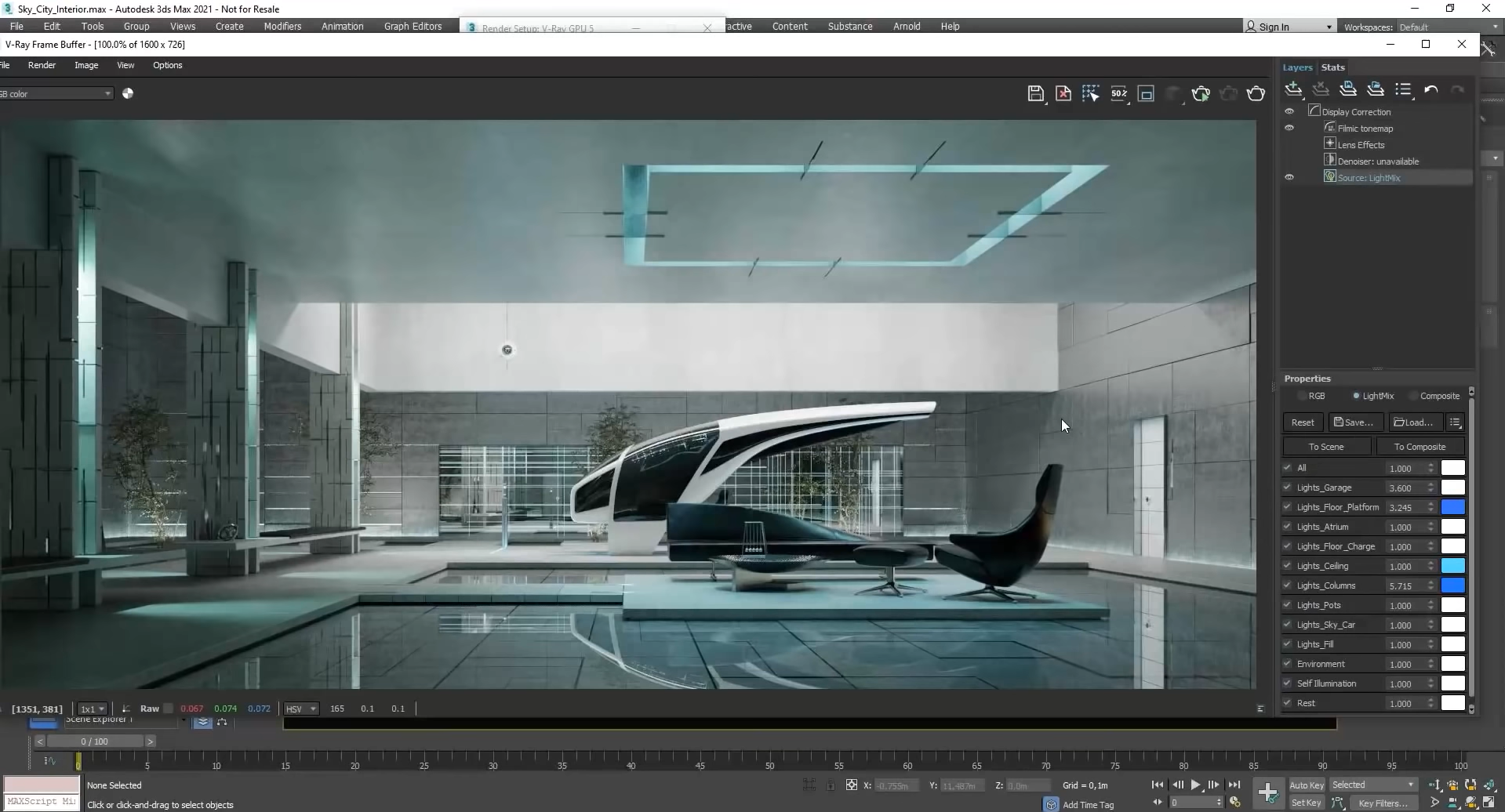
Task: Set the frame buffer zoom to 50%
Action: (1119, 93)
